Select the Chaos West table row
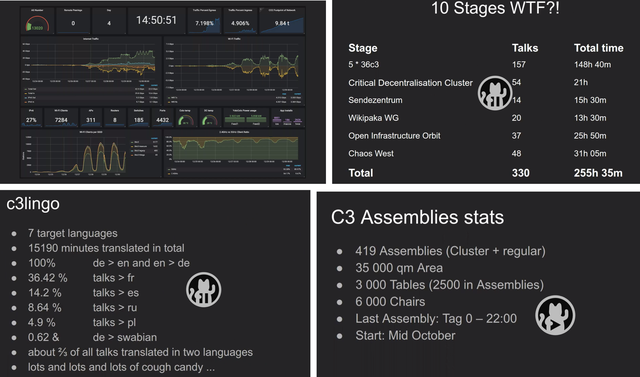This screenshot has height=377, width=640. tap(485, 153)
